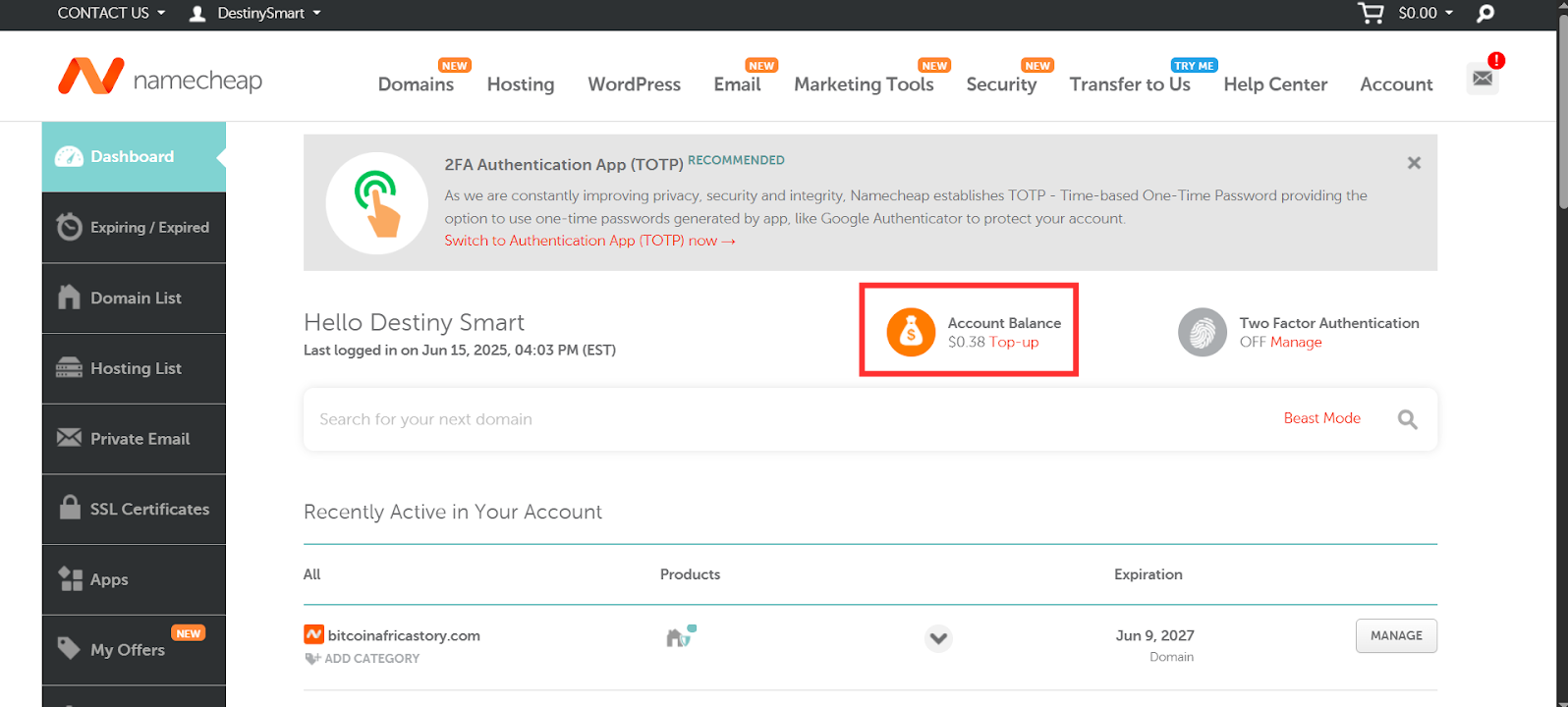Open the Help Center menu
Image resolution: width=1568 pixels, height=707 pixels.
1275,84
